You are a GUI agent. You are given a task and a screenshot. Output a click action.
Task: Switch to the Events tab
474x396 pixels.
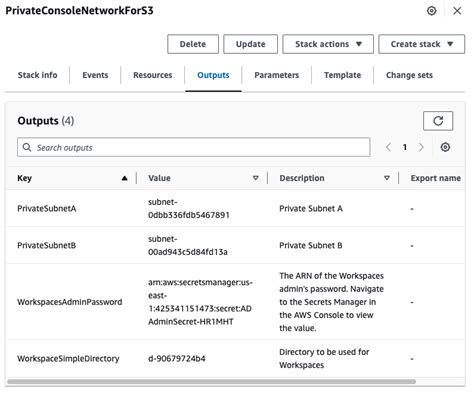click(95, 75)
